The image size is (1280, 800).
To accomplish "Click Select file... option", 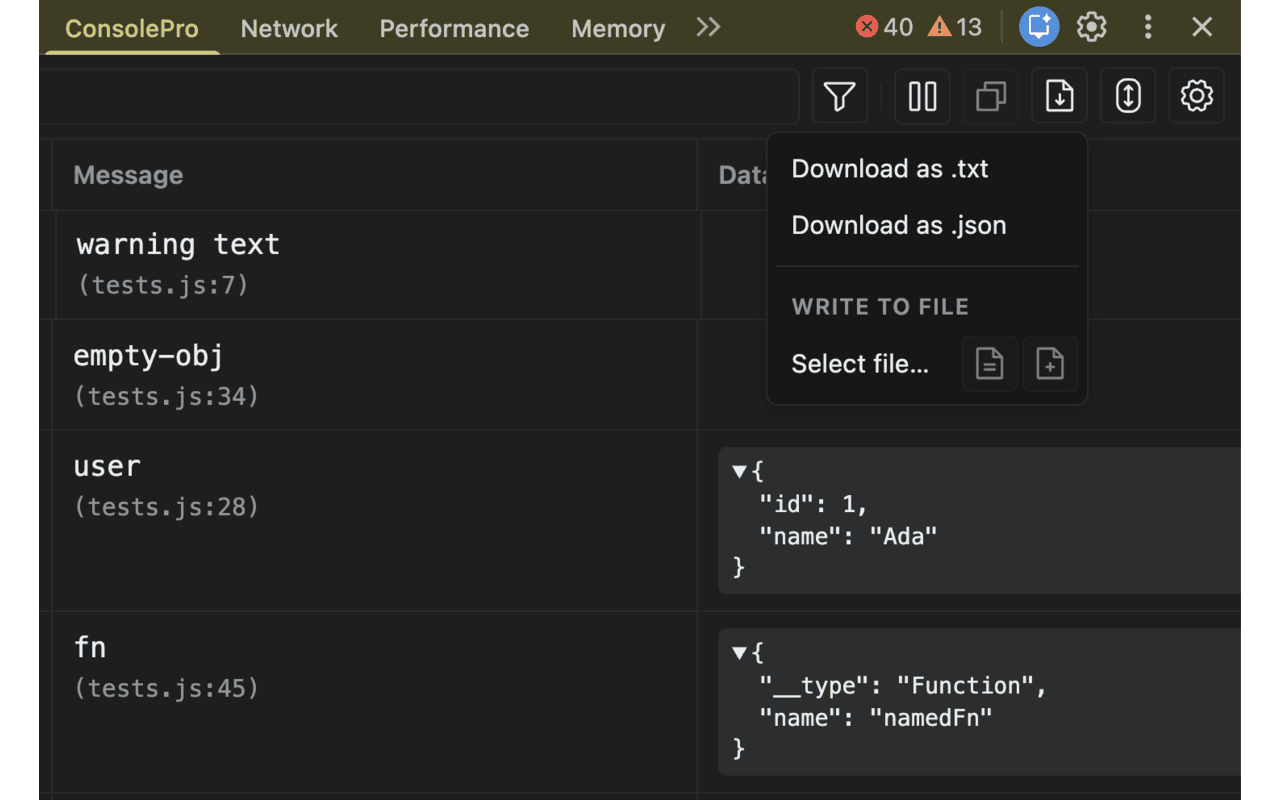I will pos(860,364).
